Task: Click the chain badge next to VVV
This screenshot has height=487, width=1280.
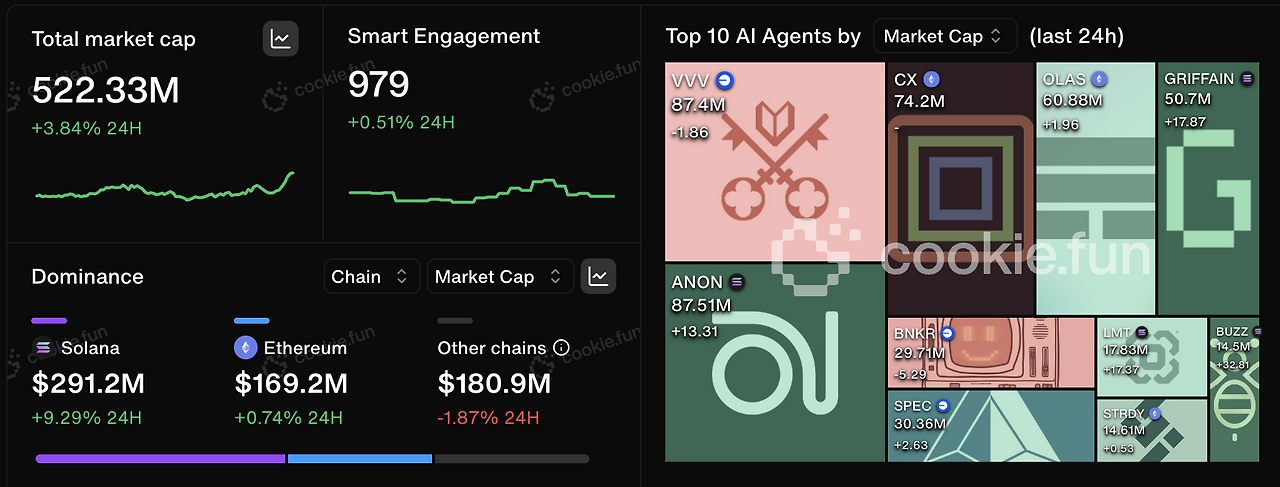Action: point(725,80)
